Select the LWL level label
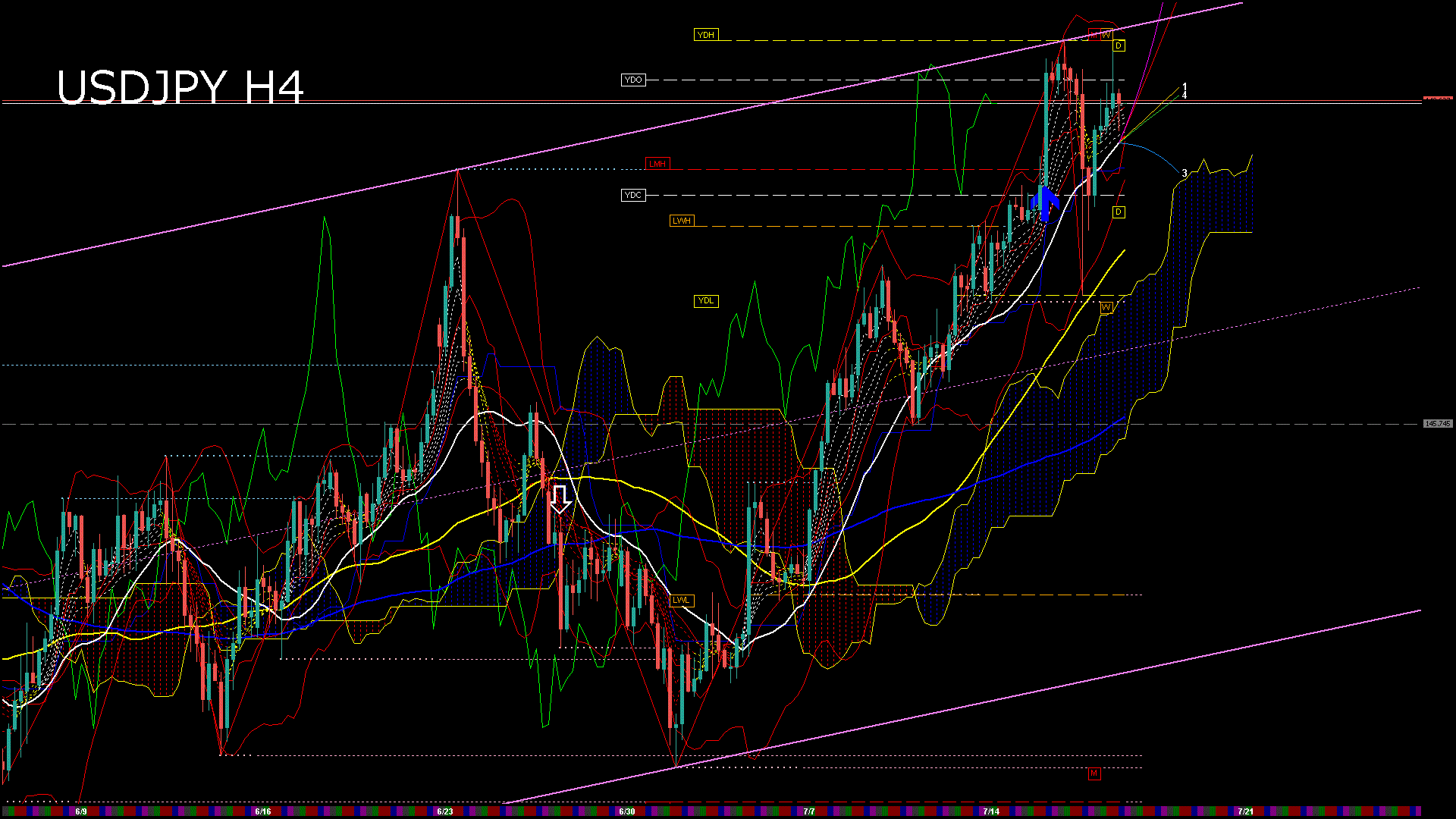This screenshot has width=1456, height=819. point(681,600)
